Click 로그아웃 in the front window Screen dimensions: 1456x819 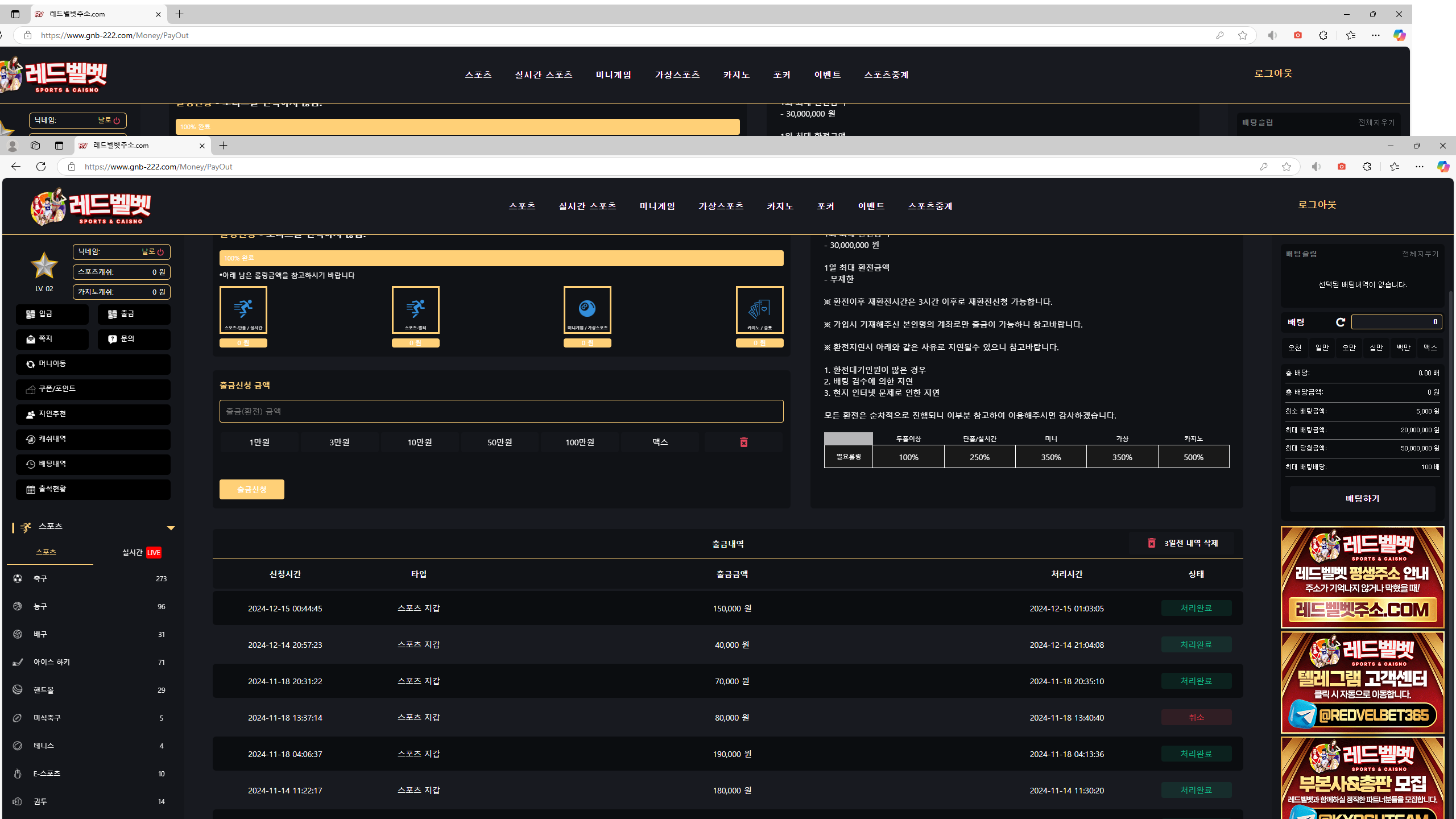tap(1317, 205)
